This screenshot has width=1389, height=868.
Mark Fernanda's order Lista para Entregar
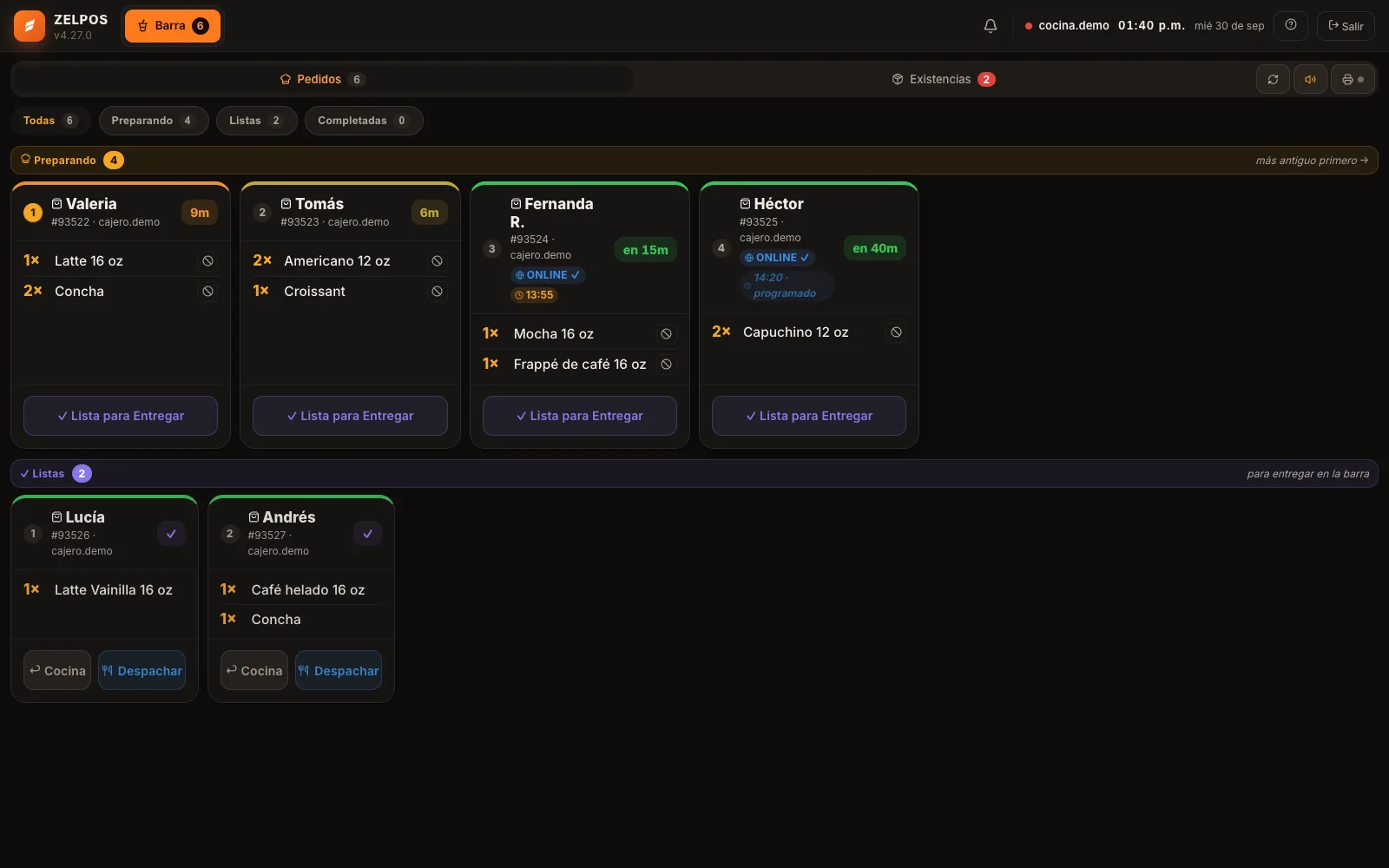click(580, 416)
